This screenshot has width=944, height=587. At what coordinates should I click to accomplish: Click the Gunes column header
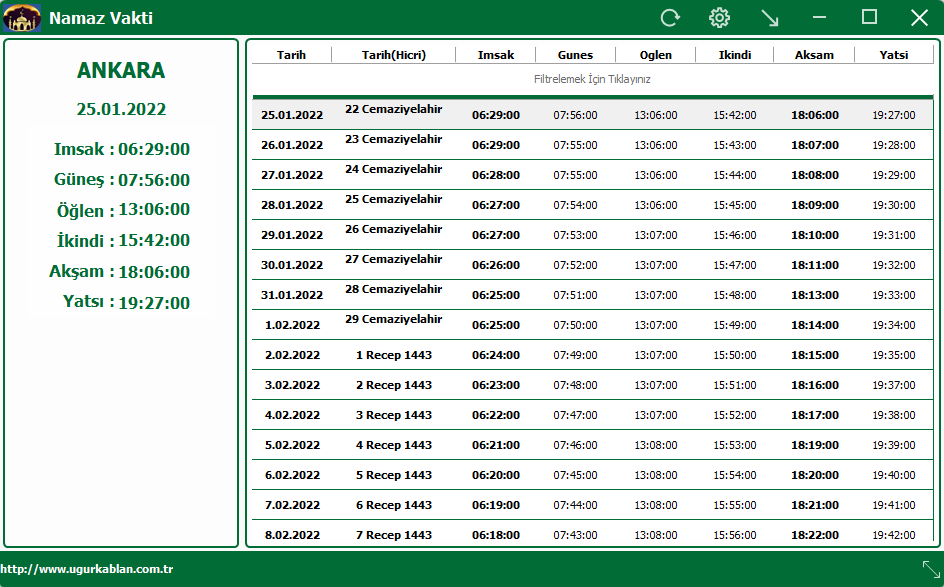[575, 55]
